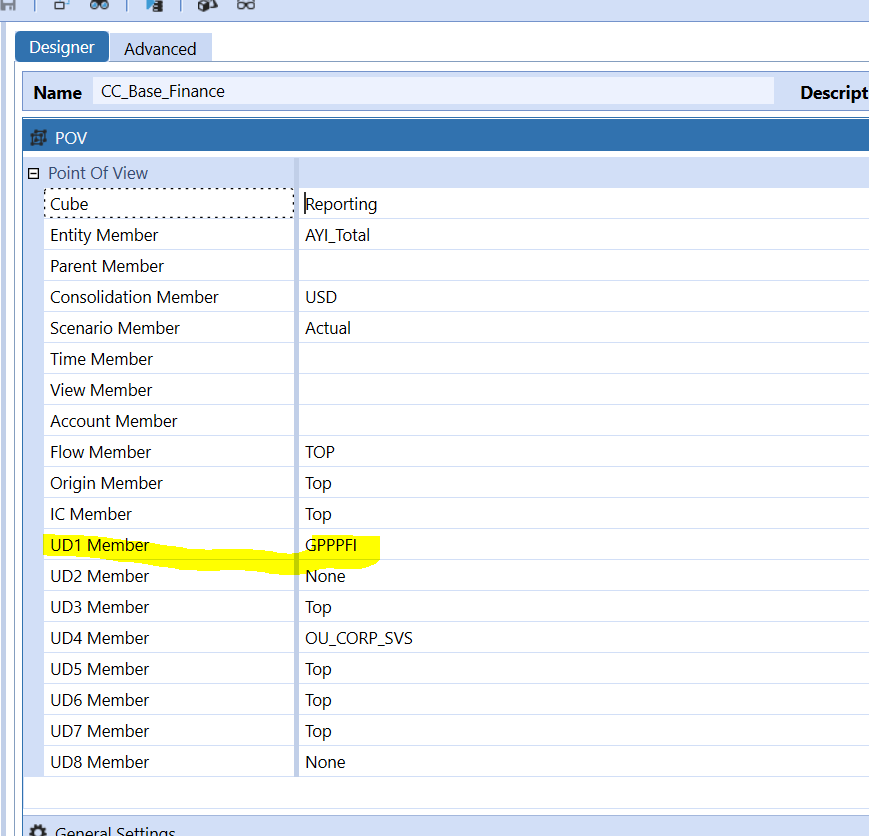This screenshot has width=869, height=836.
Task: Open the General Settings section header
Action: tap(116, 830)
